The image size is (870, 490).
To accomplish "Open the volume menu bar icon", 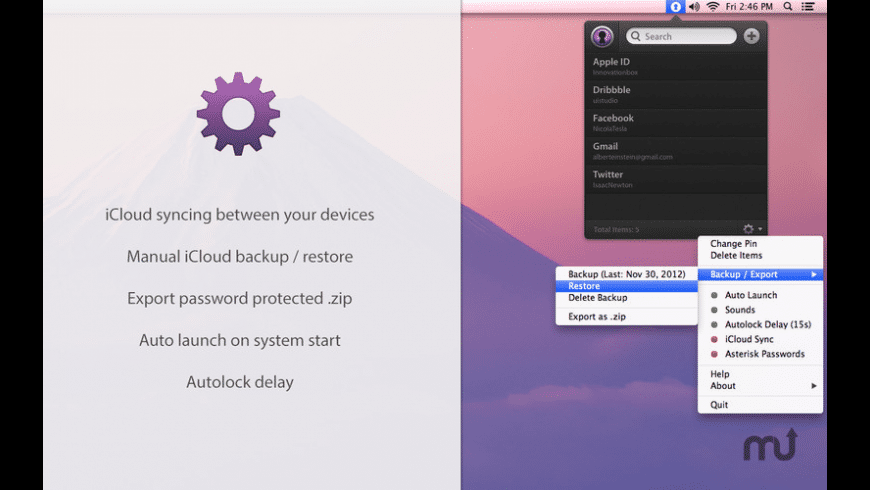I will [x=694, y=7].
